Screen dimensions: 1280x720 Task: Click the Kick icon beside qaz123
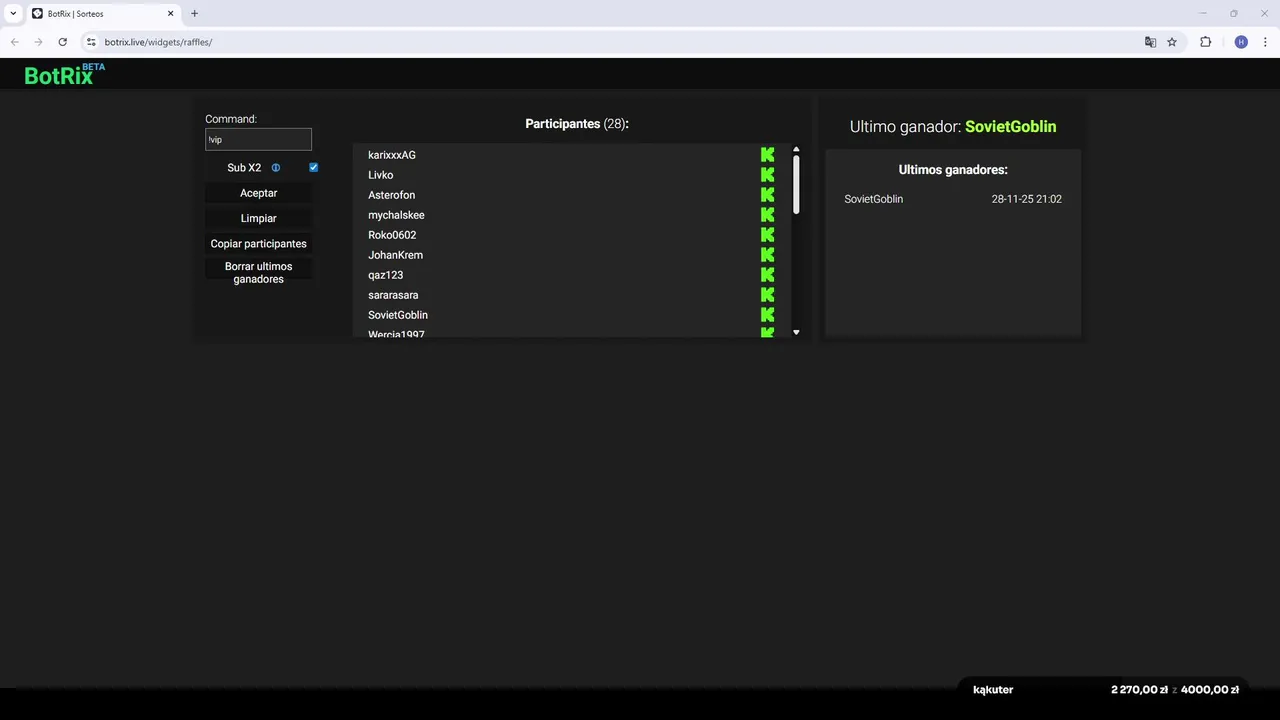tap(767, 275)
